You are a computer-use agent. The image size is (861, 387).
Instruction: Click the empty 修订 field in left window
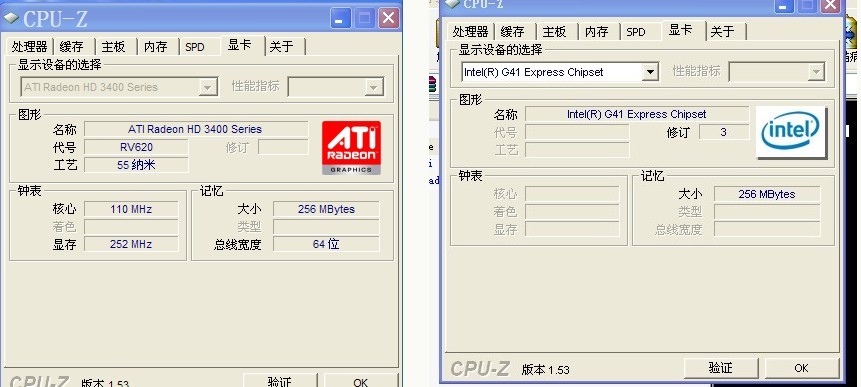pyautogui.click(x=283, y=147)
